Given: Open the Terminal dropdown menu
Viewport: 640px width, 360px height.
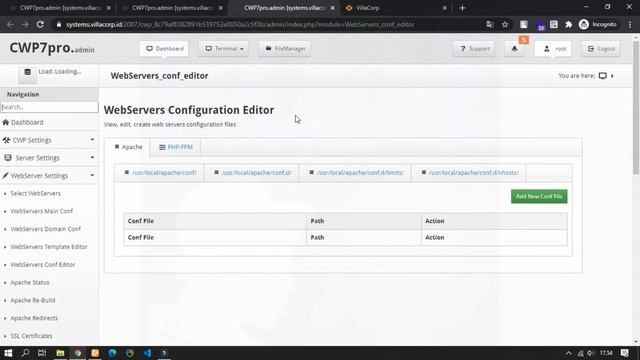Looking at the screenshot, I should pyautogui.click(x=224, y=49).
